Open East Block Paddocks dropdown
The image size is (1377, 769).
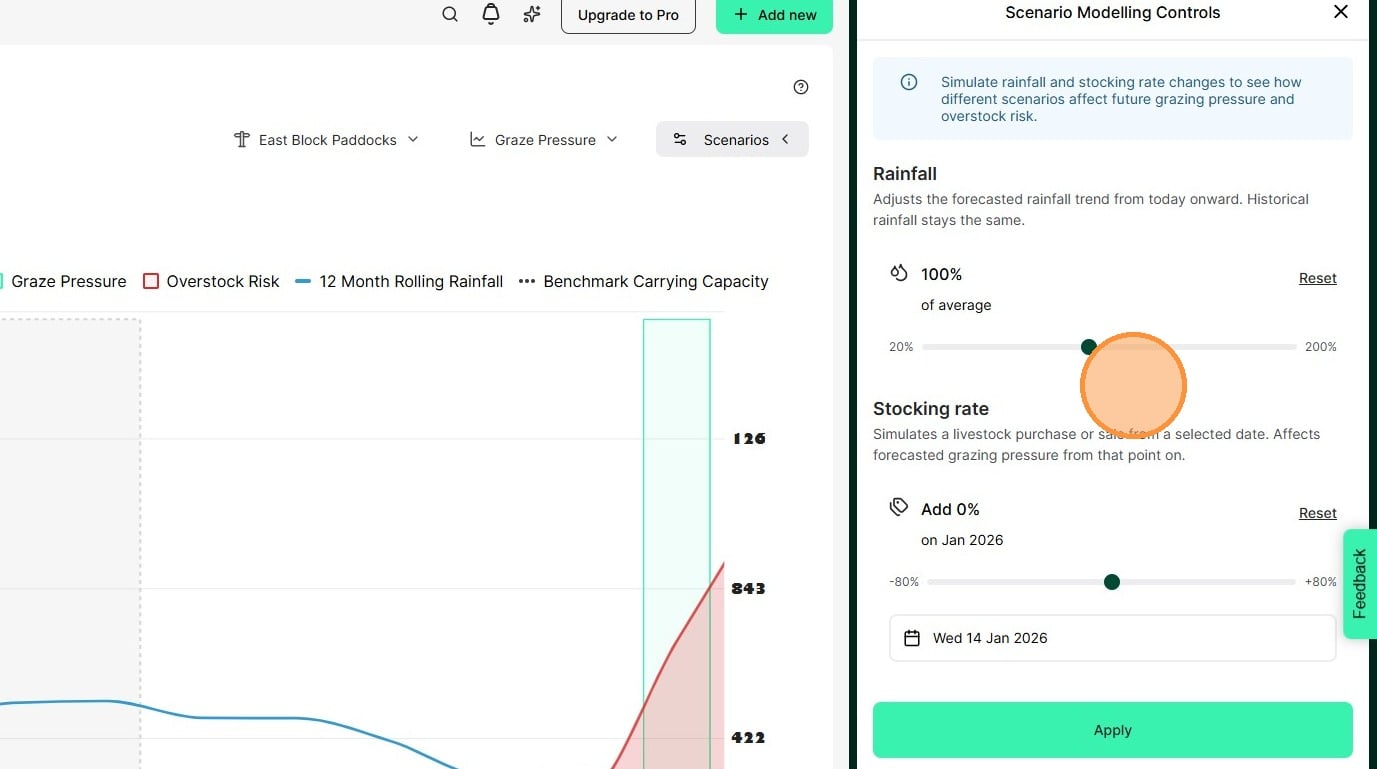pos(326,140)
